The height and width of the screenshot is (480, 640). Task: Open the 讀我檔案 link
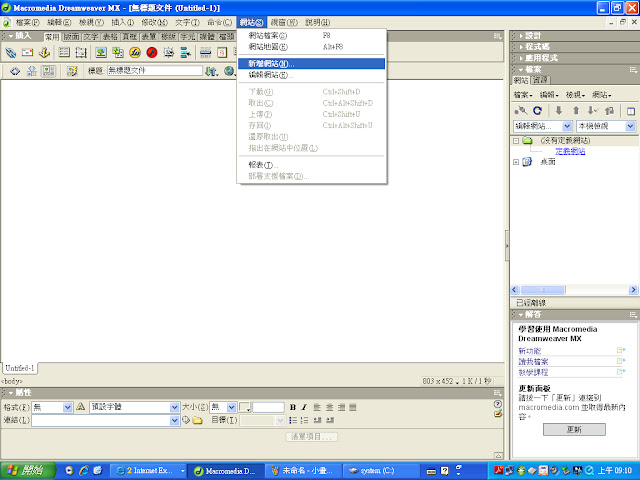[x=533, y=362]
